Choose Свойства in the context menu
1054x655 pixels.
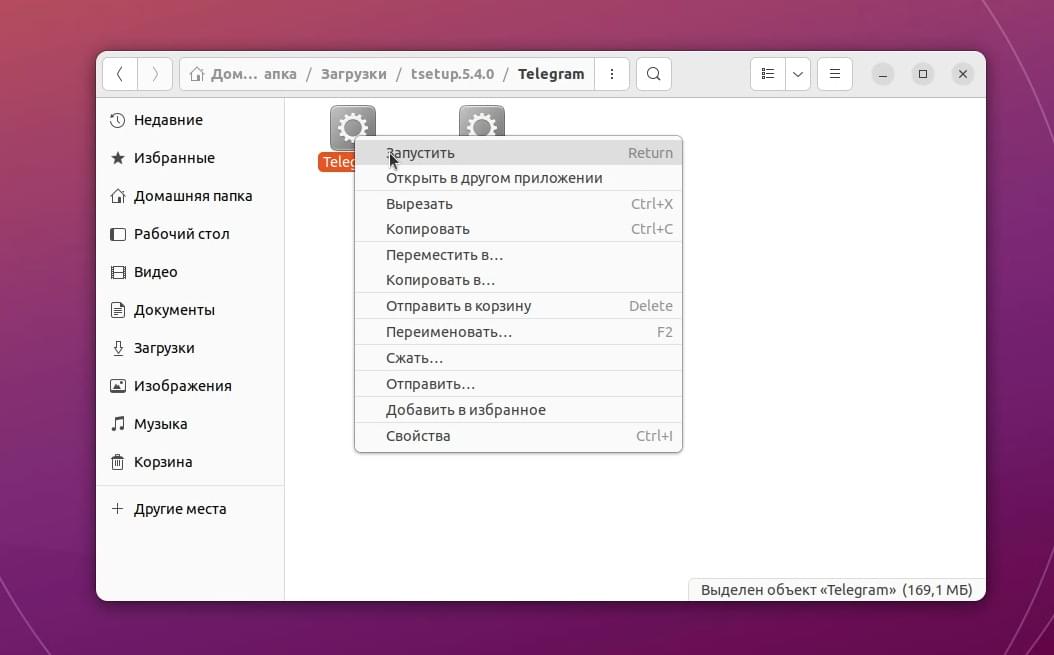point(518,436)
